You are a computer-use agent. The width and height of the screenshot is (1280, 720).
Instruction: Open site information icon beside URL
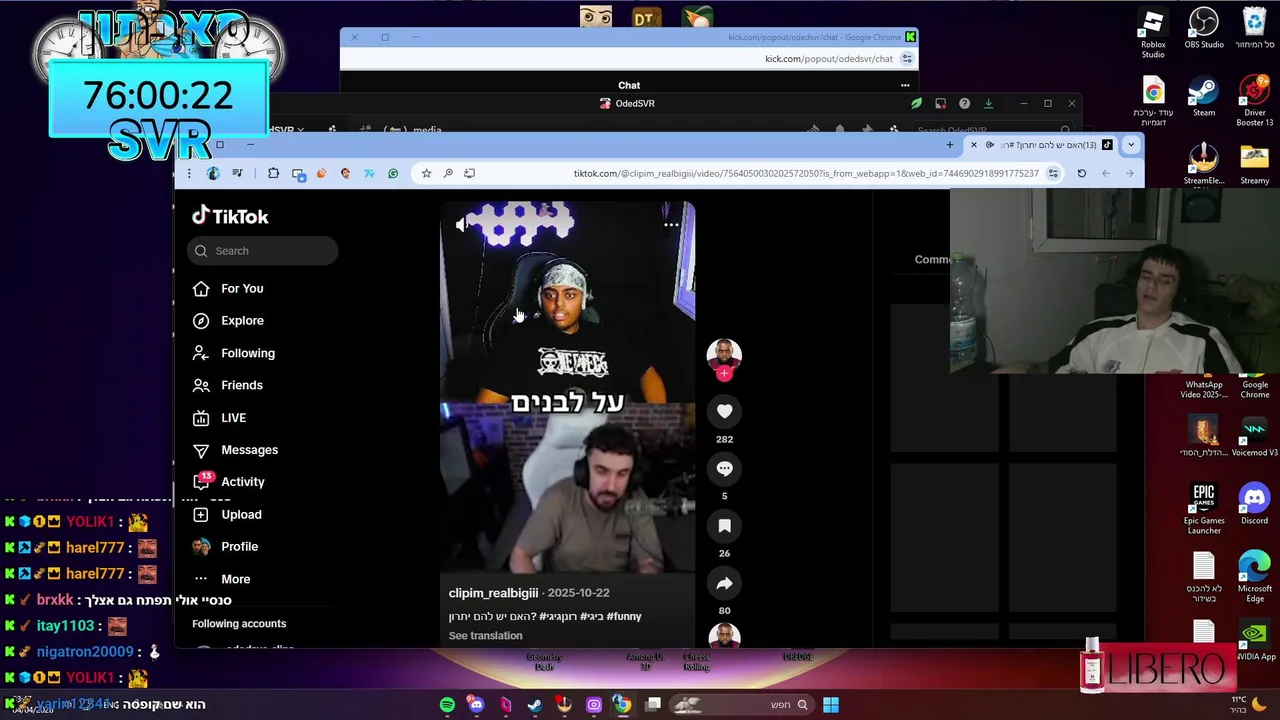(x=1053, y=173)
